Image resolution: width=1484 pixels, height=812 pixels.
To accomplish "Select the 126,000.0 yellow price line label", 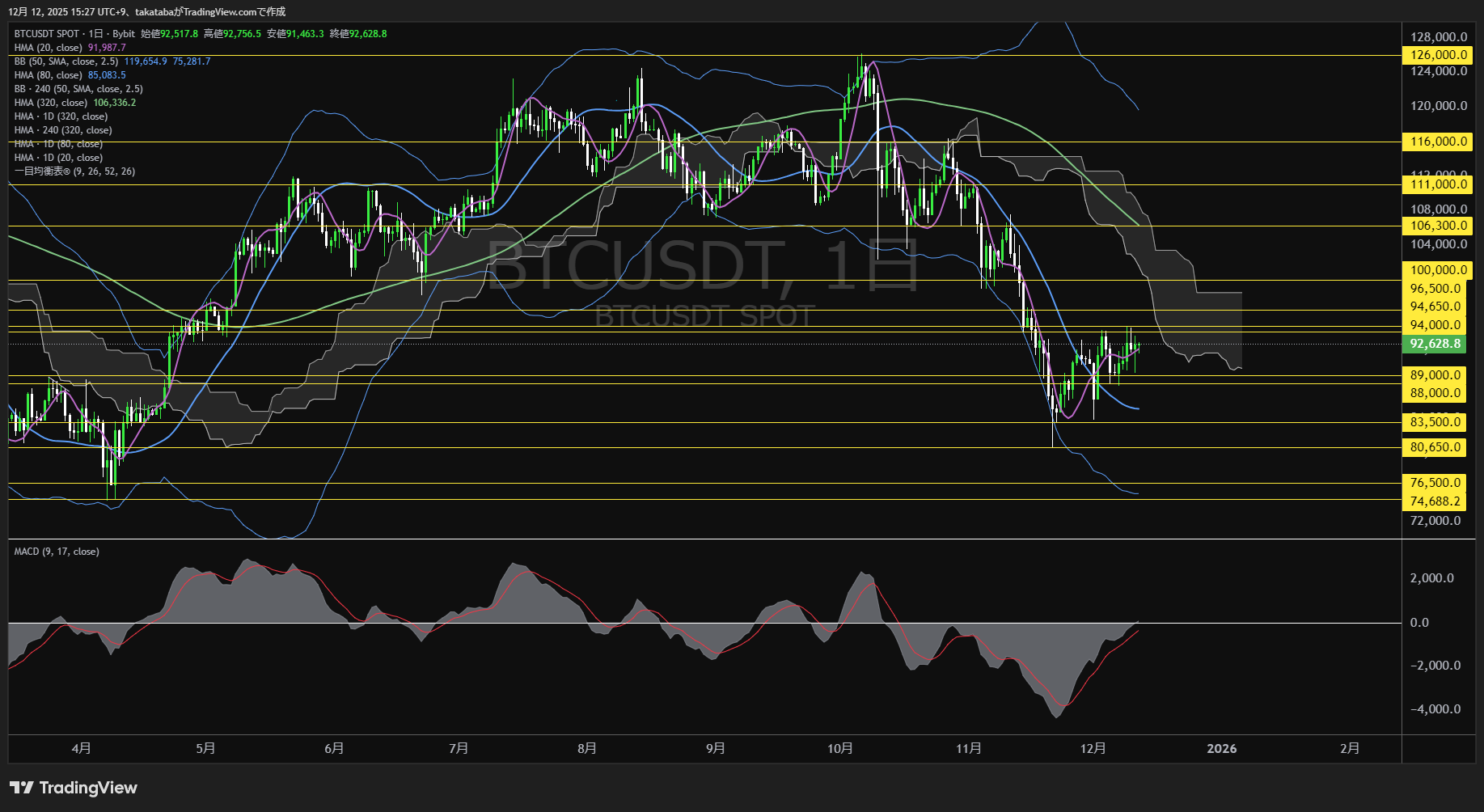I will (x=1438, y=55).
